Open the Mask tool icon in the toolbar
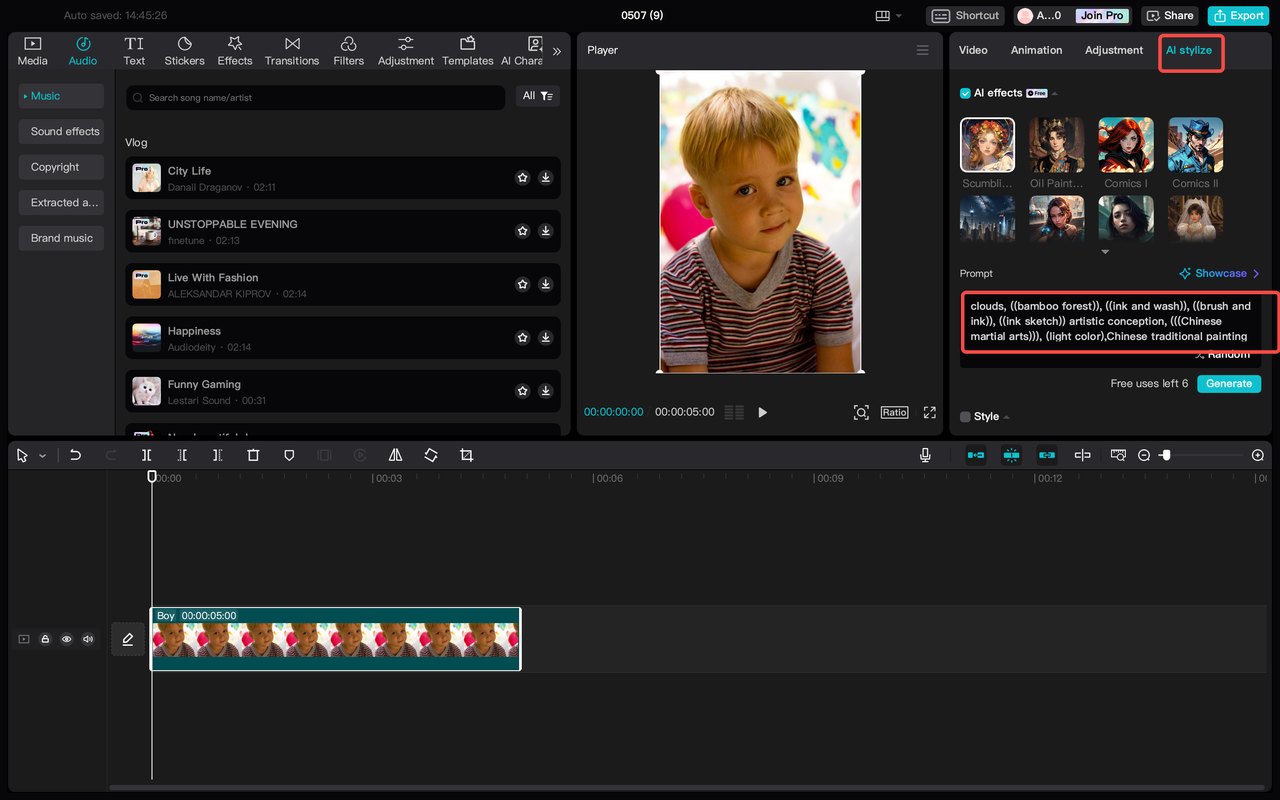Screen dimensions: 1280x800 289,455
